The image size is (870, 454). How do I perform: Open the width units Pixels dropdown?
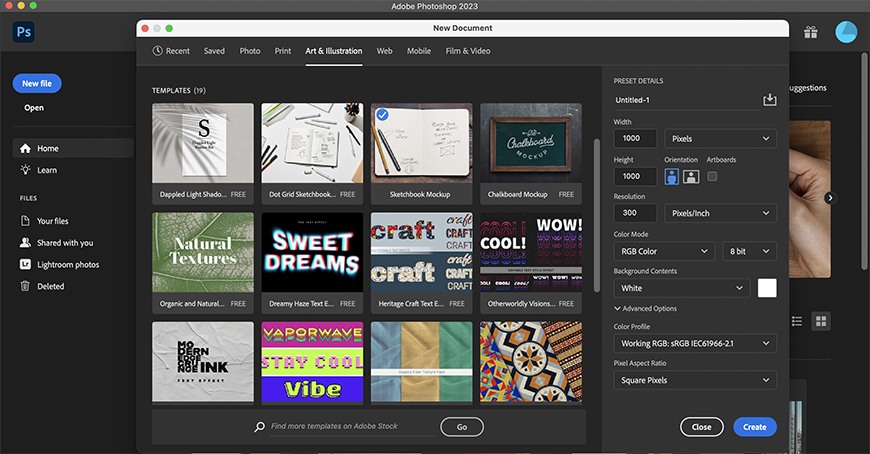click(x=720, y=138)
